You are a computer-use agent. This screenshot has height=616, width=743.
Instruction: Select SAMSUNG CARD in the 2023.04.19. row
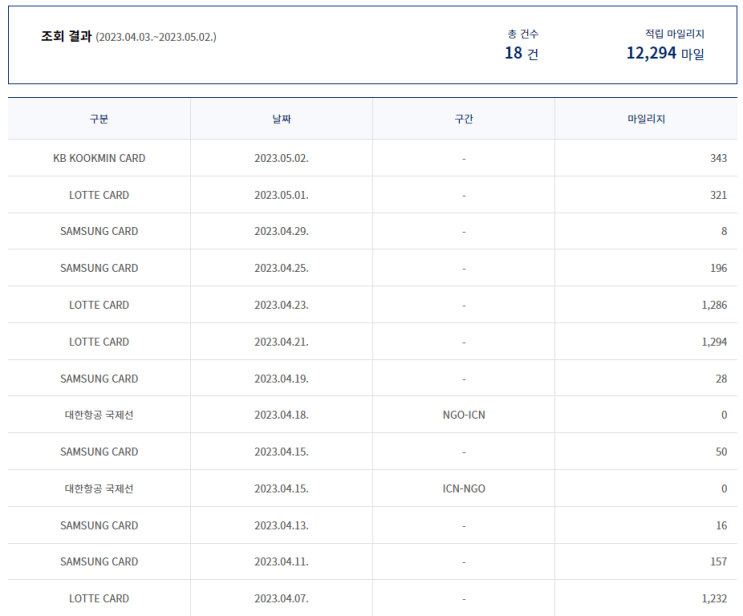[x=99, y=379]
